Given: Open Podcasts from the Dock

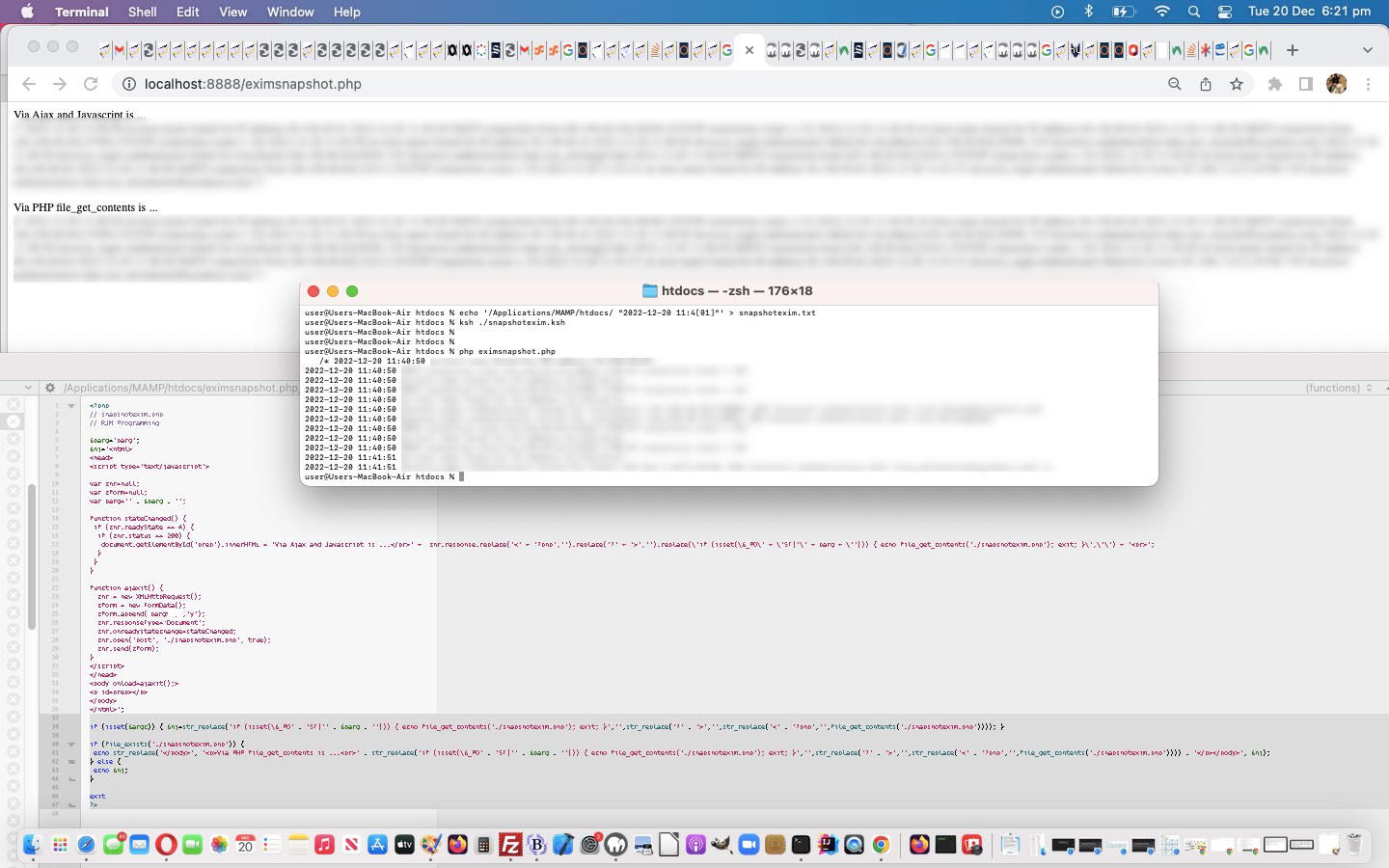Looking at the screenshot, I should pos(695,845).
